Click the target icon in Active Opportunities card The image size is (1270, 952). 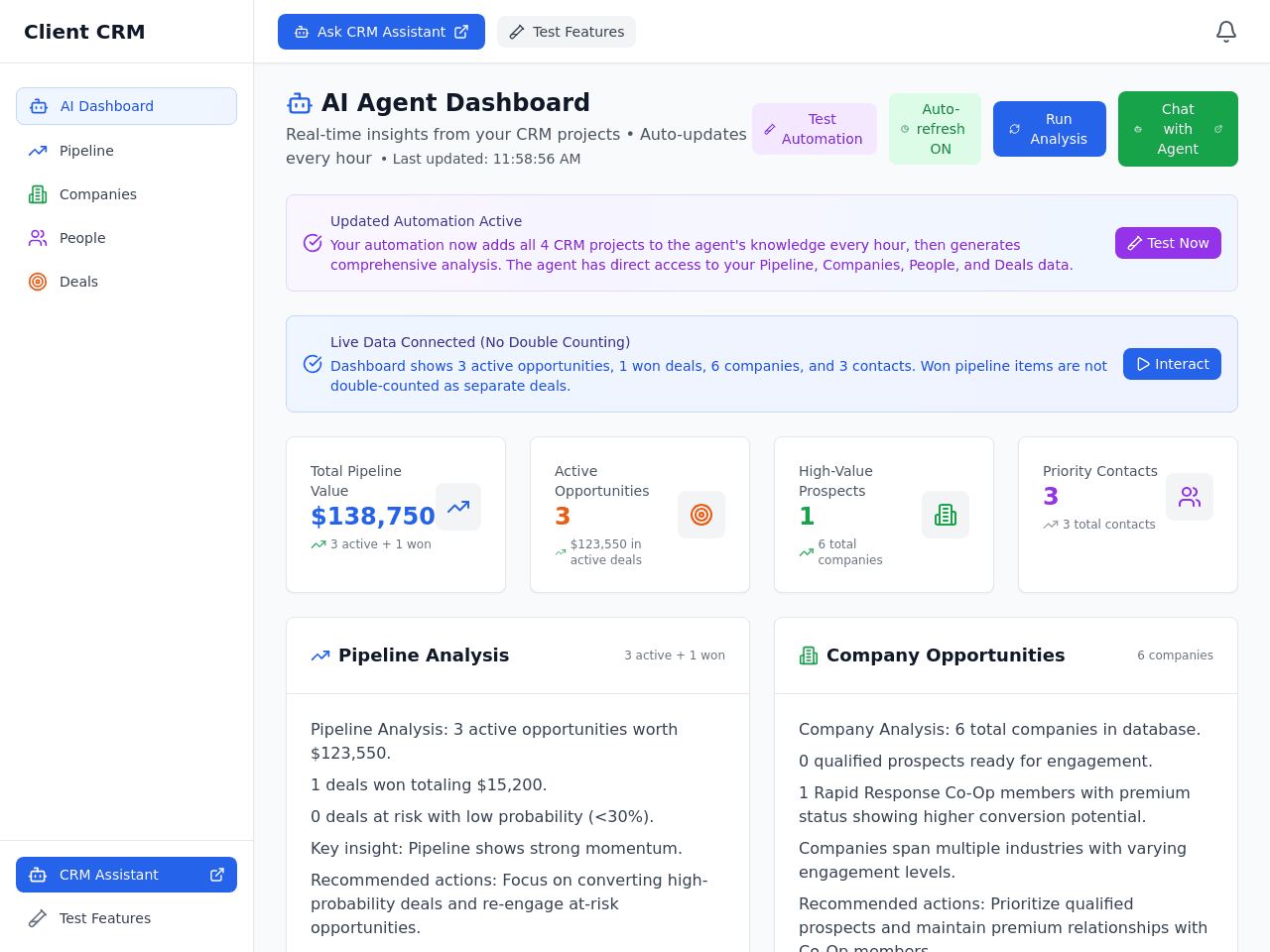click(x=701, y=515)
